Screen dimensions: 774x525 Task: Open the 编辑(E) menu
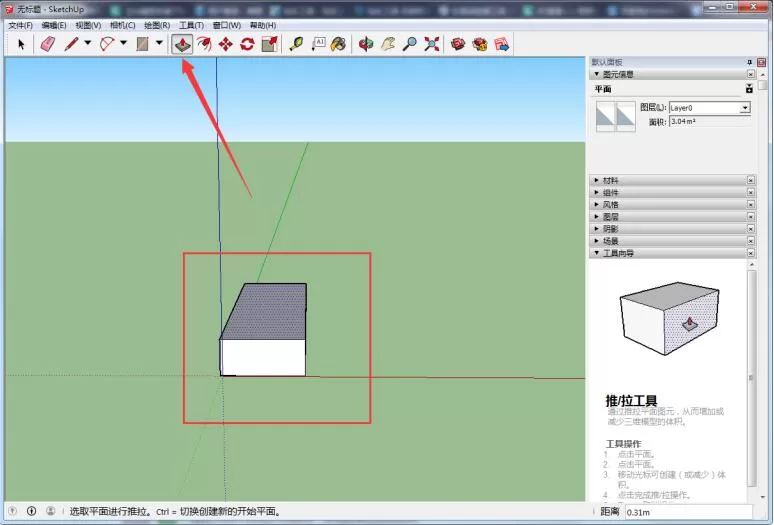point(54,25)
